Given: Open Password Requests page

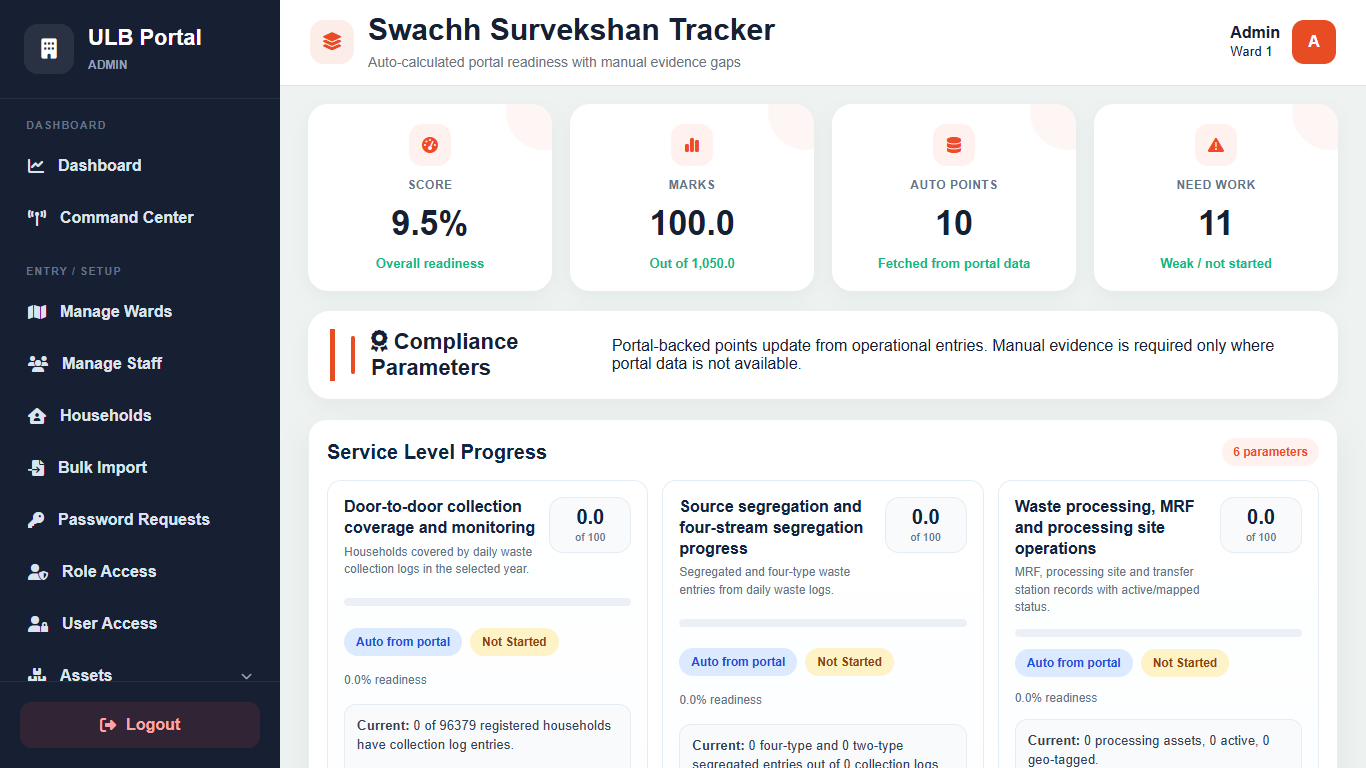Looking at the screenshot, I should click(x=140, y=520).
